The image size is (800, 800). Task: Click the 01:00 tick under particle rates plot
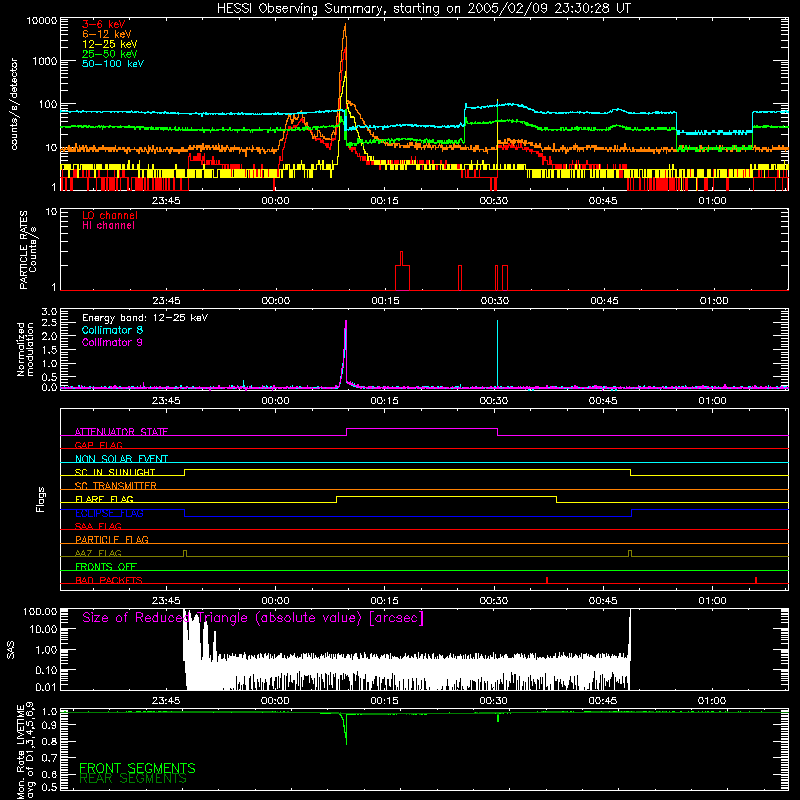pyautogui.click(x=714, y=301)
